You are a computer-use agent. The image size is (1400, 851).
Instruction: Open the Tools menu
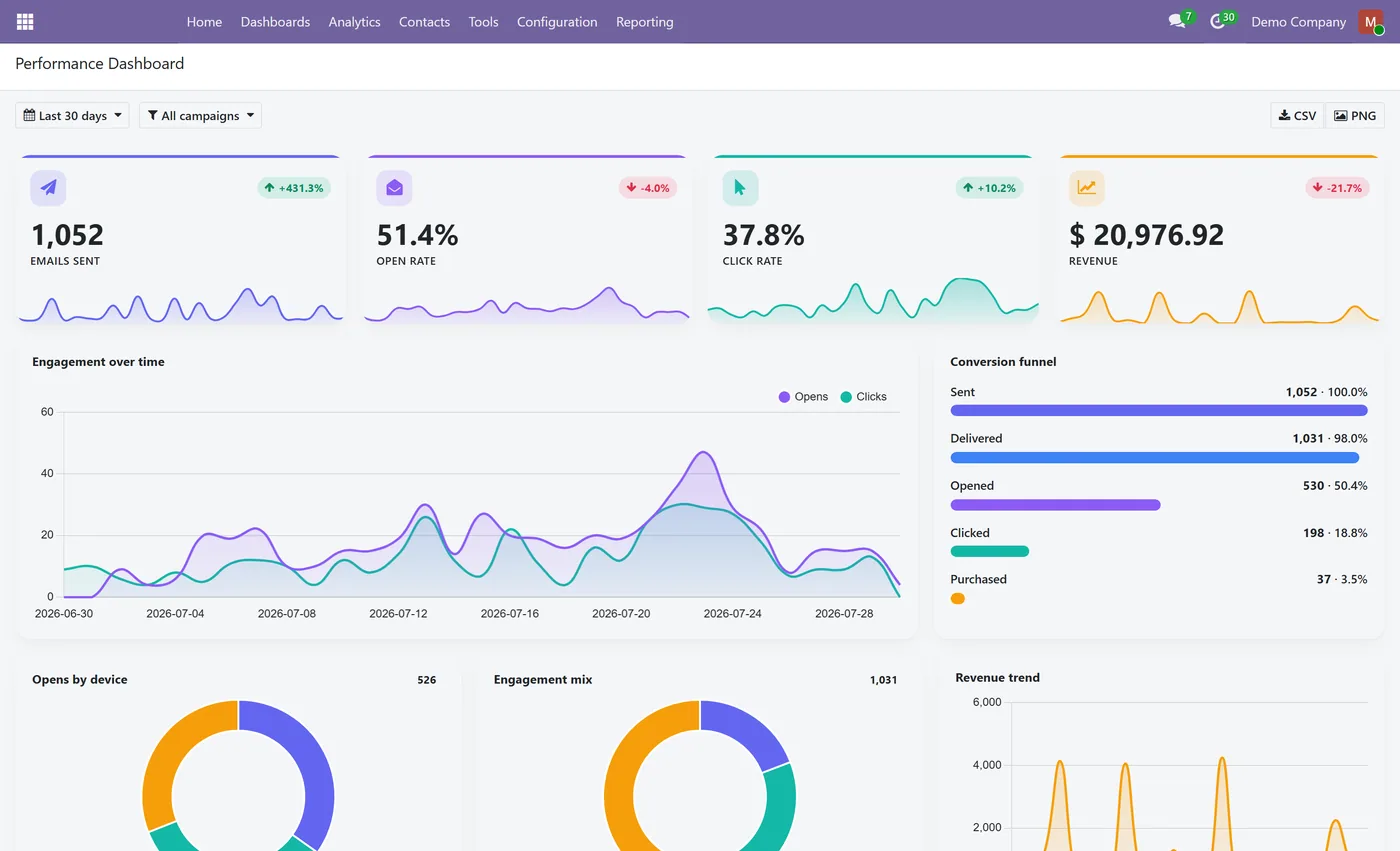coord(483,22)
